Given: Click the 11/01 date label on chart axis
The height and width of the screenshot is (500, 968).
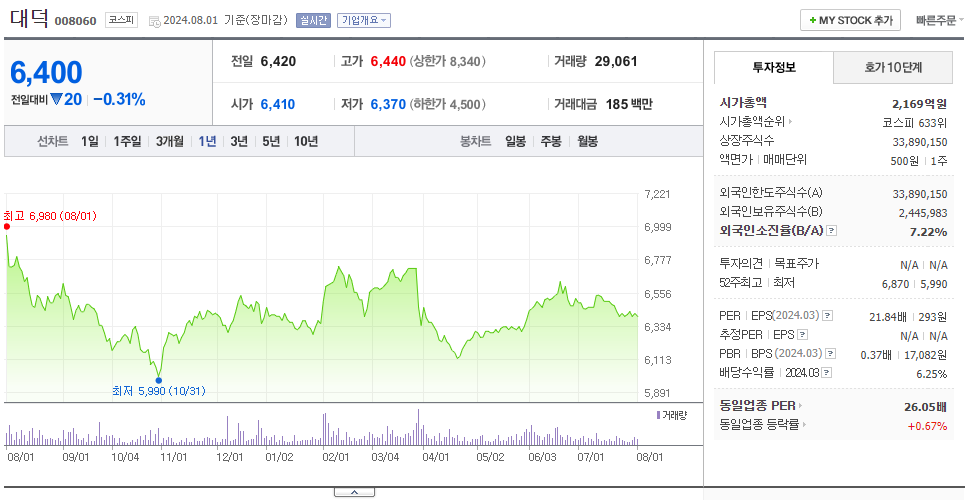Looking at the screenshot, I should tap(173, 457).
